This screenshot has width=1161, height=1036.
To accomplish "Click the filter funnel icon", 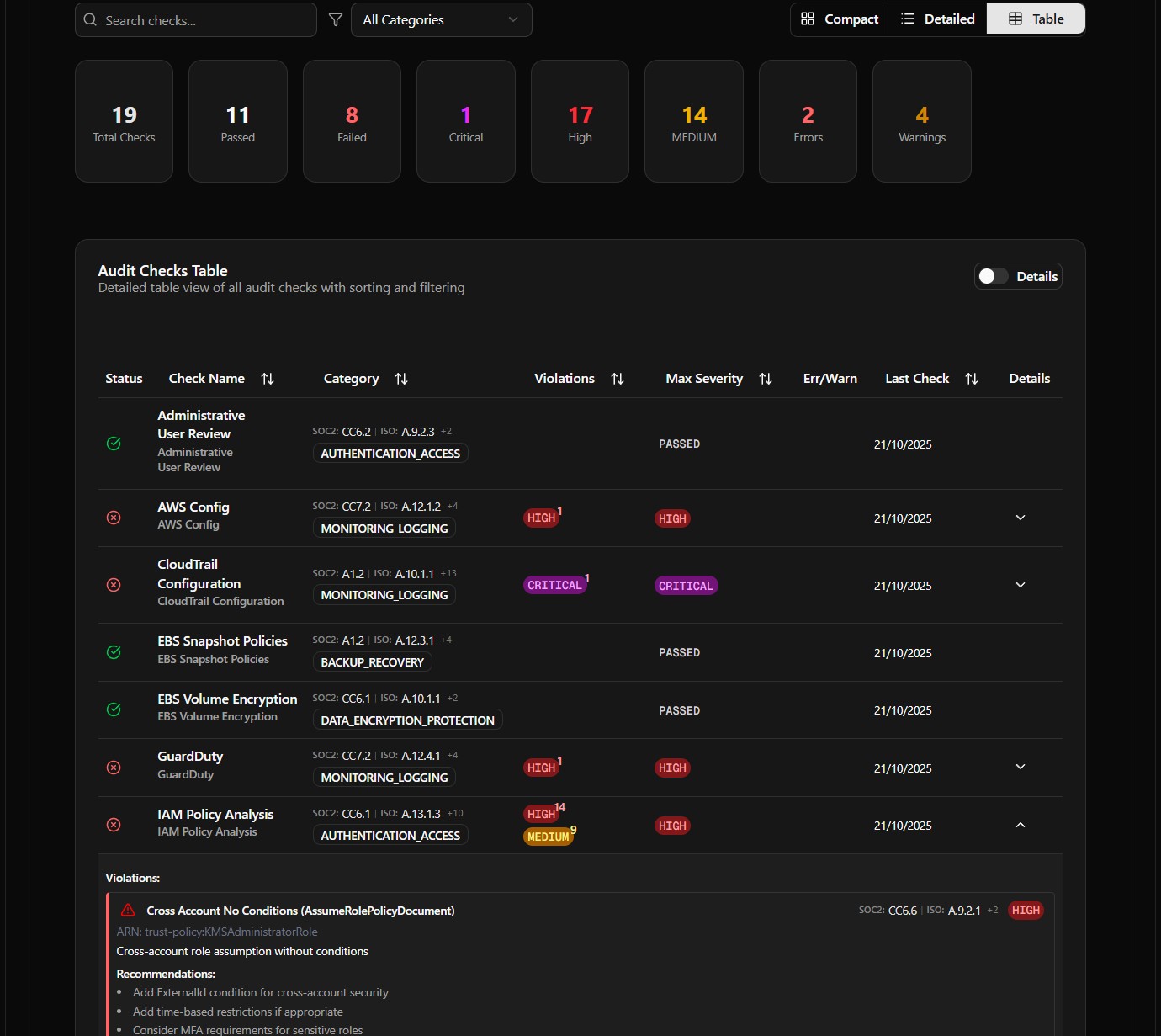I will (335, 19).
